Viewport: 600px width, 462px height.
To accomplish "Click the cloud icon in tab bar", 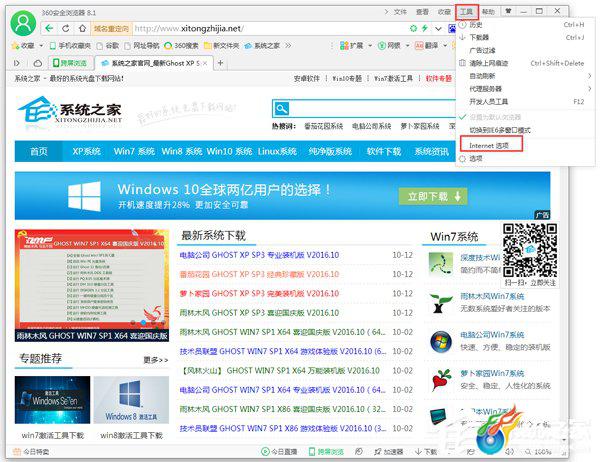I will point(38,63).
